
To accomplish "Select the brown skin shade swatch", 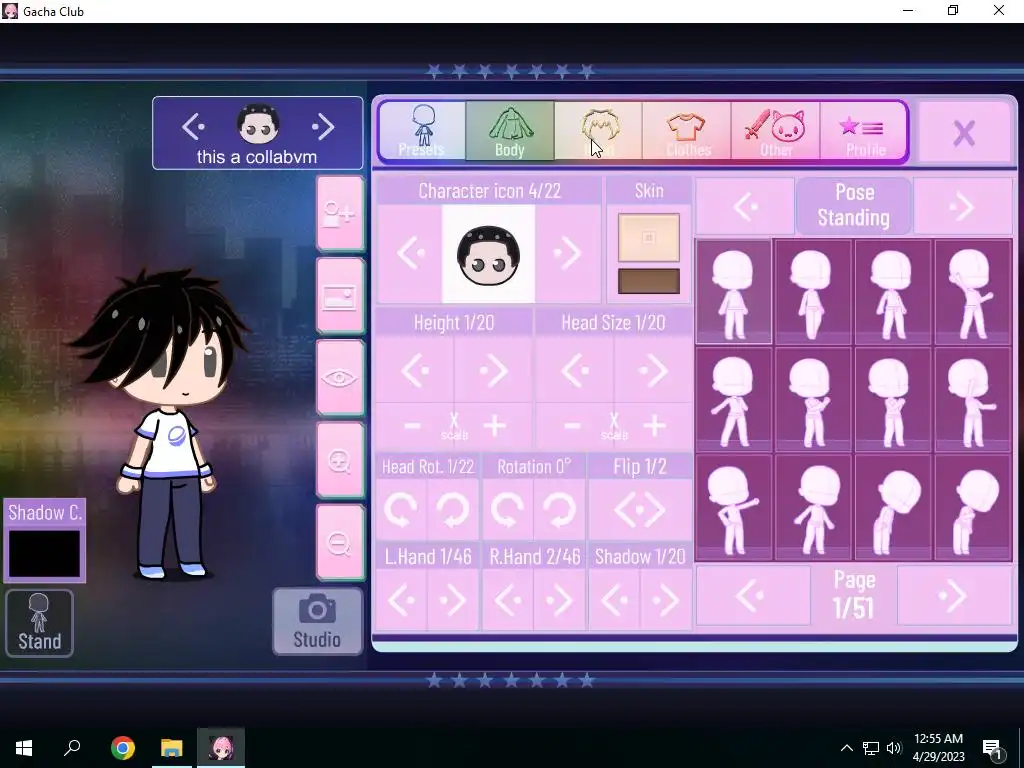I will [x=648, y=281].
